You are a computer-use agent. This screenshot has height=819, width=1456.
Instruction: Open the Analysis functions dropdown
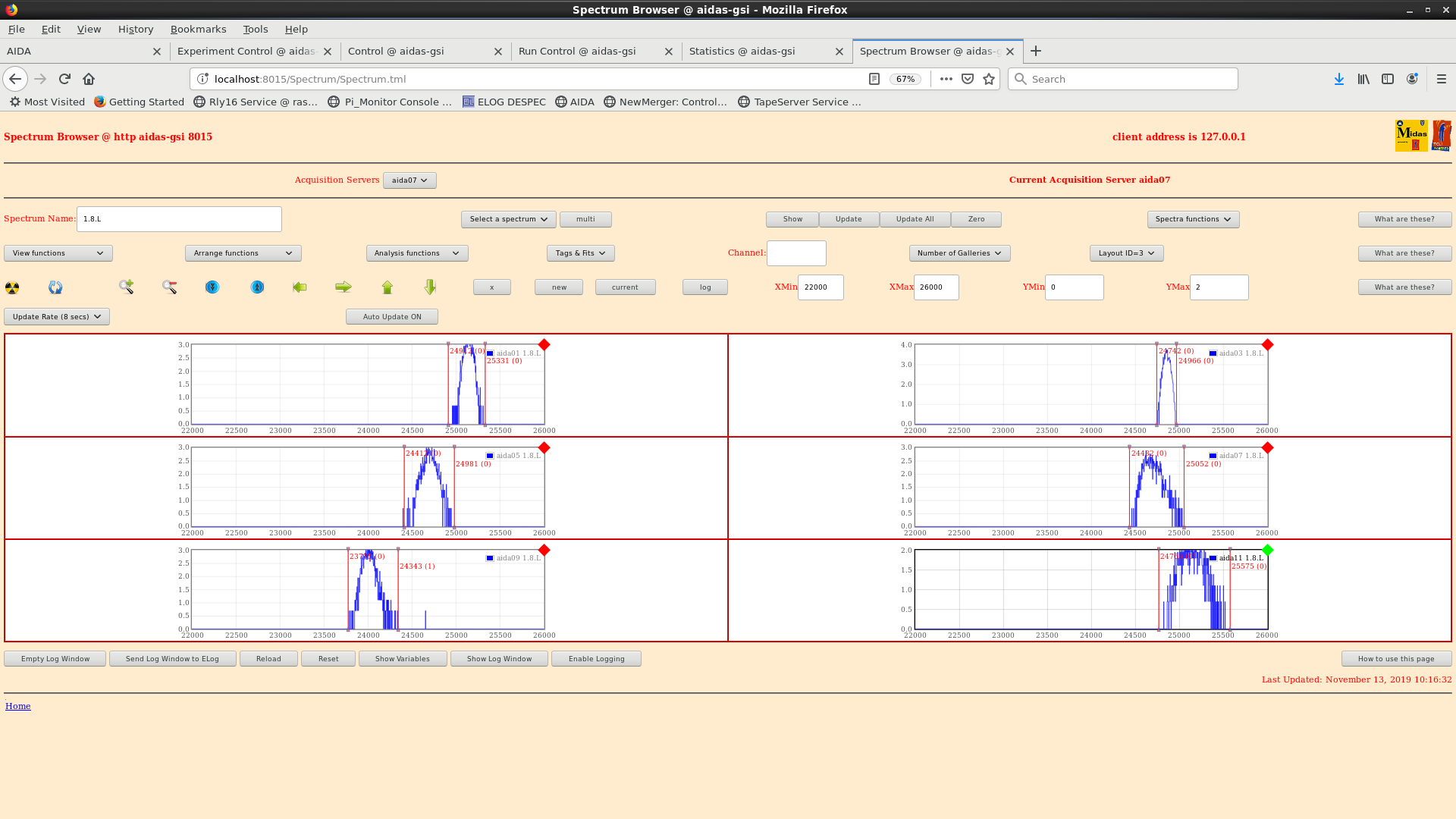pyautogui.click(x=416, y=253)
